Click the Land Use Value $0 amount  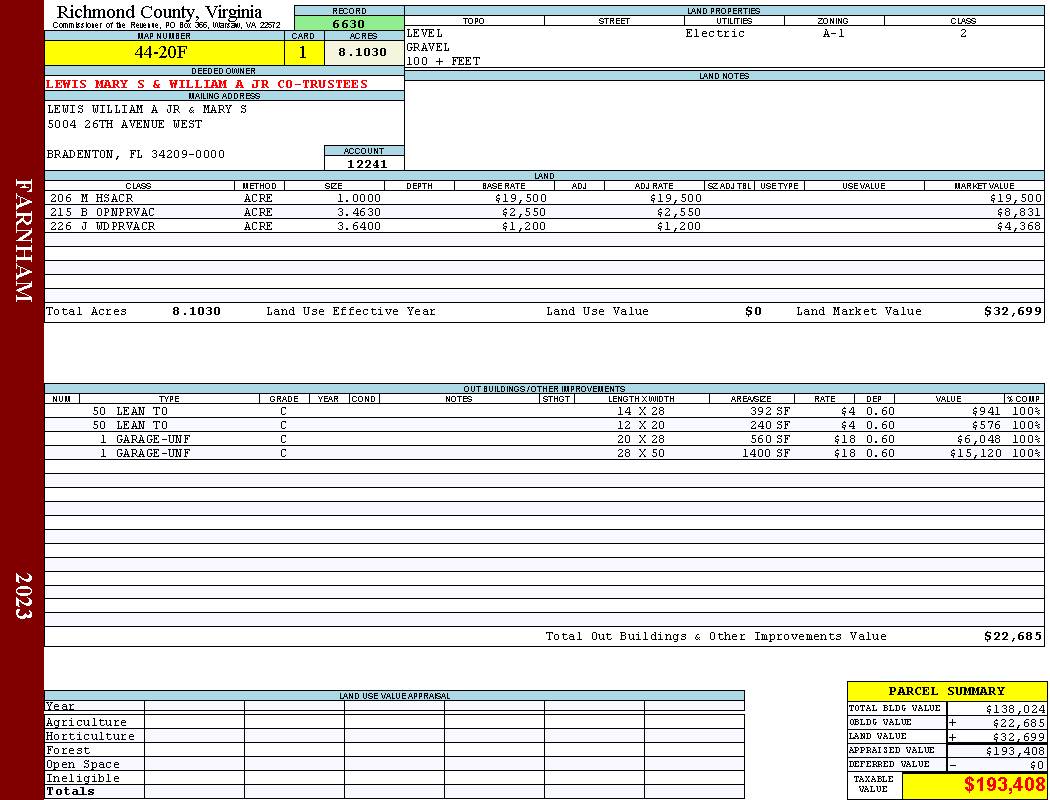coord(753,311)
